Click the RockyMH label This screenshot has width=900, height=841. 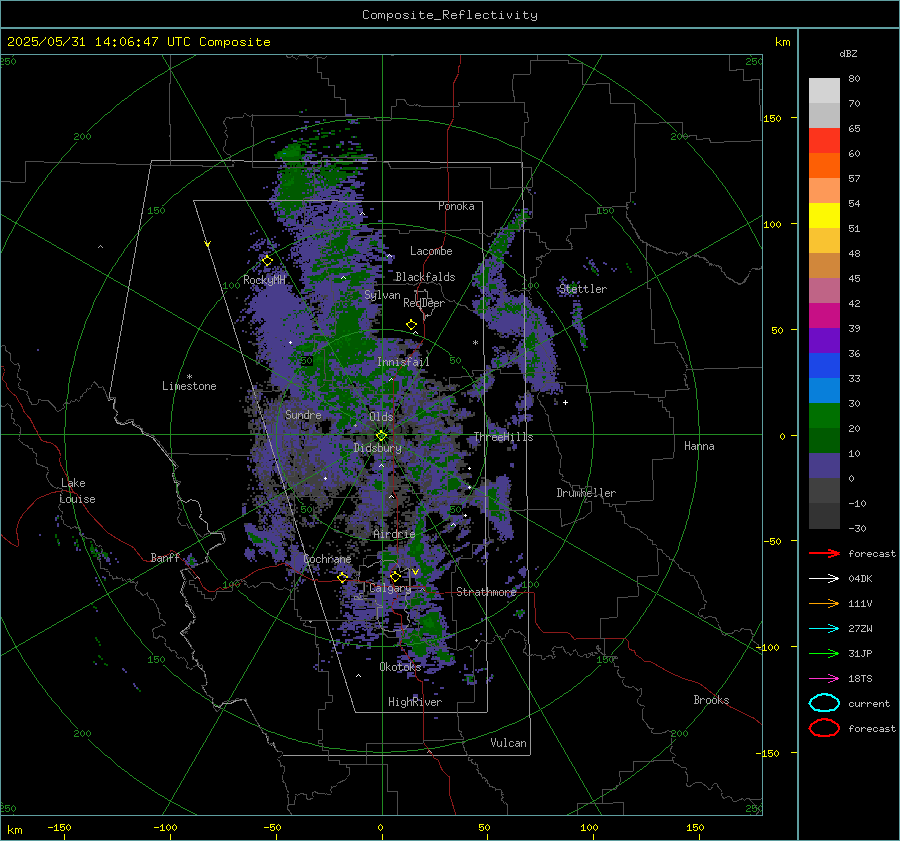[264, 280]
